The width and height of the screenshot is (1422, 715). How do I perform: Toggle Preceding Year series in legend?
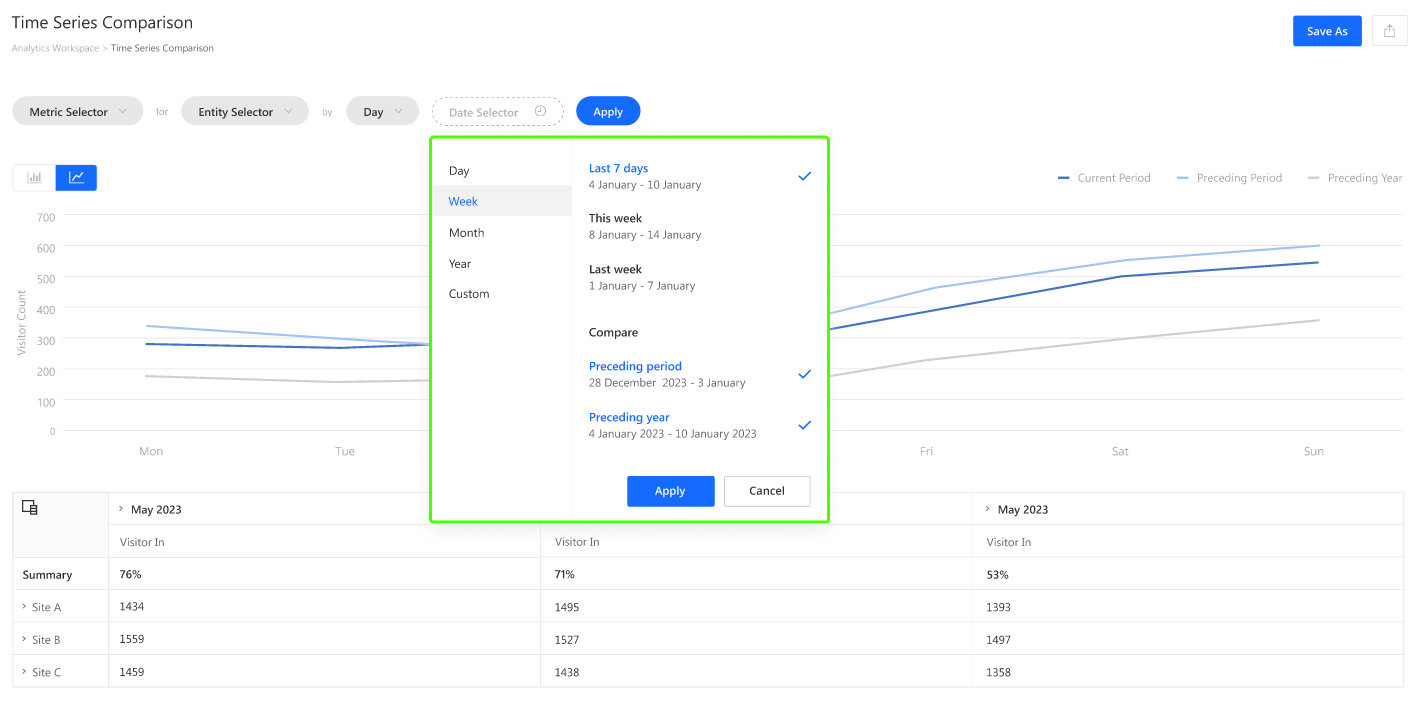(x=1355, y=178)
